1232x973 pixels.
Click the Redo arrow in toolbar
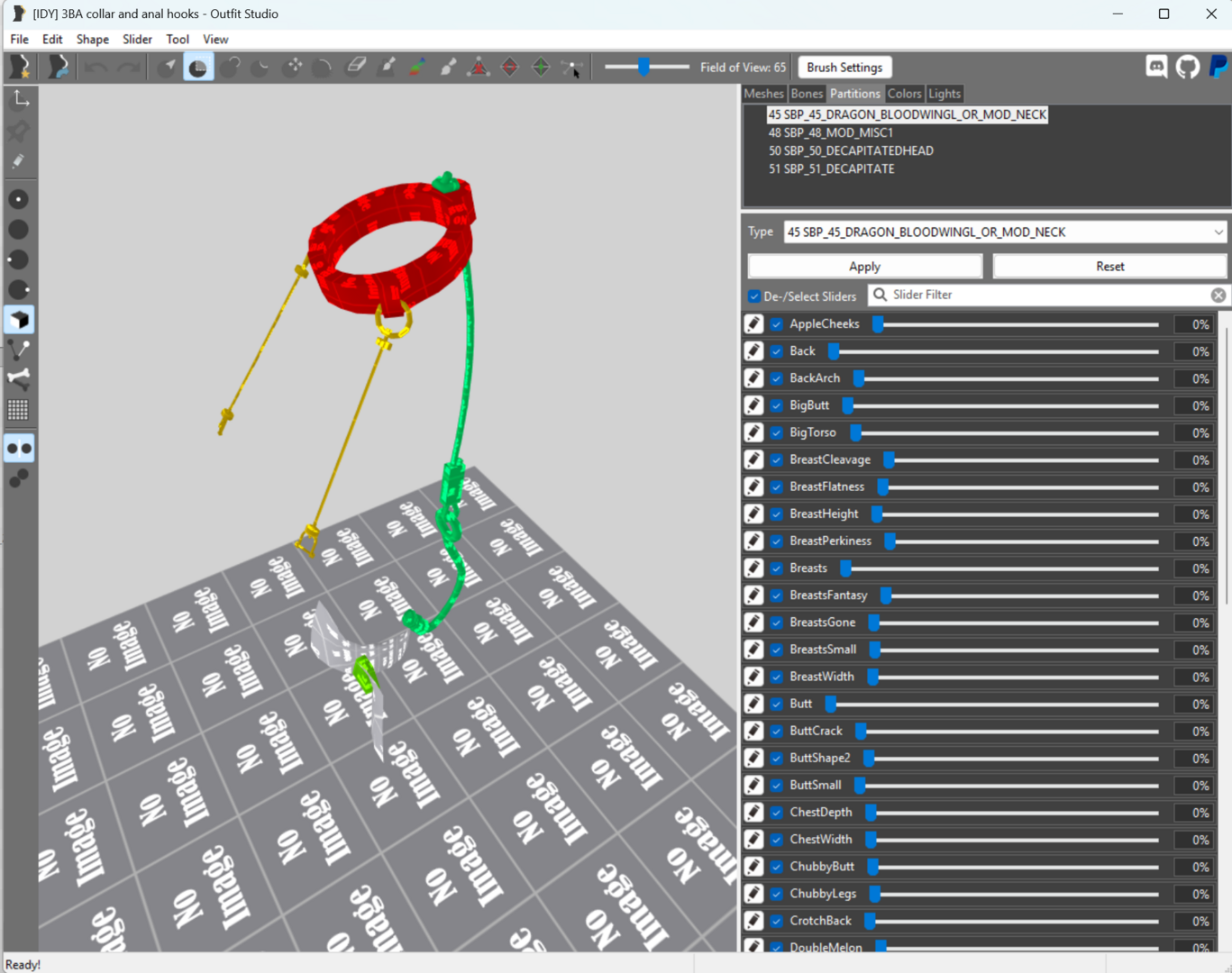click(x=129, y=68)
